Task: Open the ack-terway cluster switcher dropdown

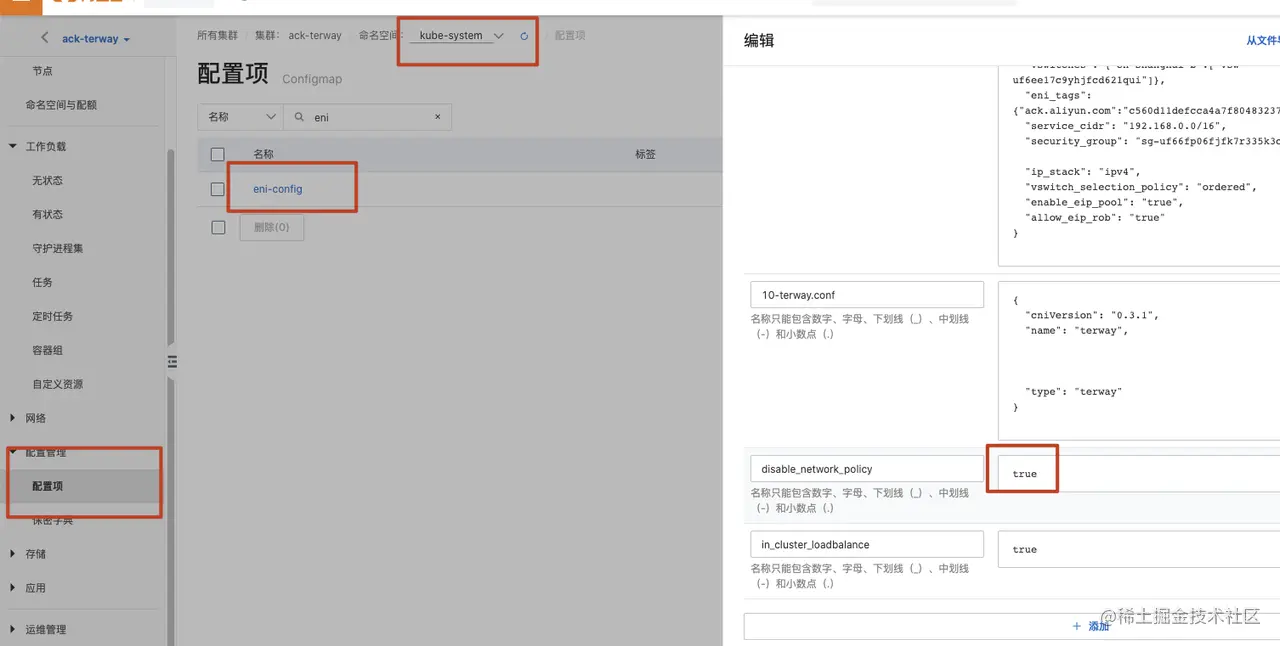Action: pyautogui.click(x=96, y=39)
